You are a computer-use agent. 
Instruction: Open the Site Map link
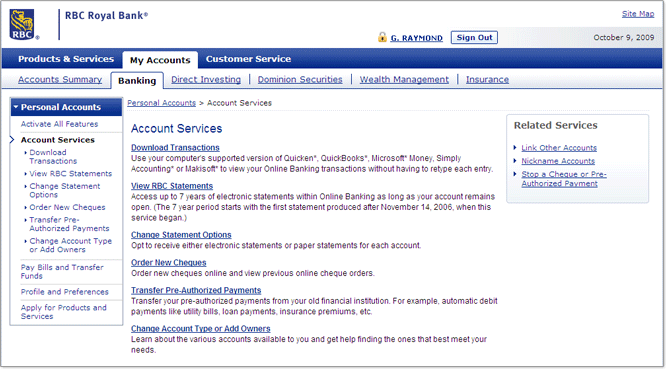638,14
